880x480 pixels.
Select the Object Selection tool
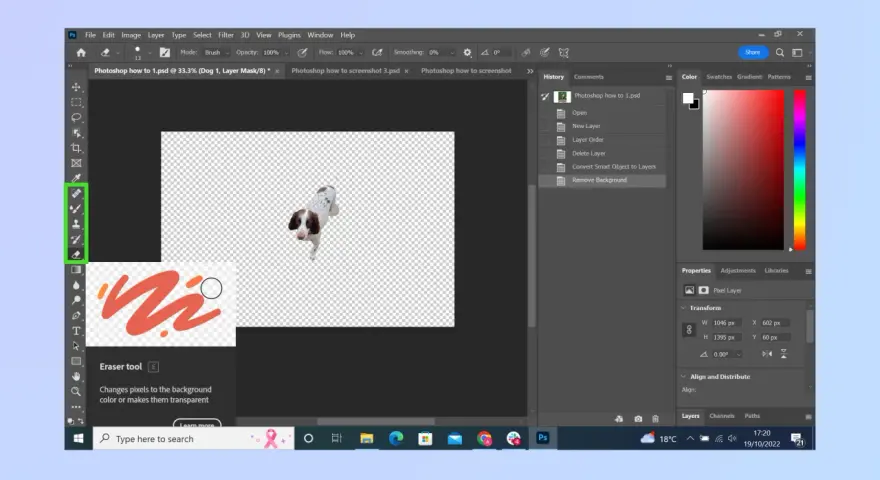[76, 133]
